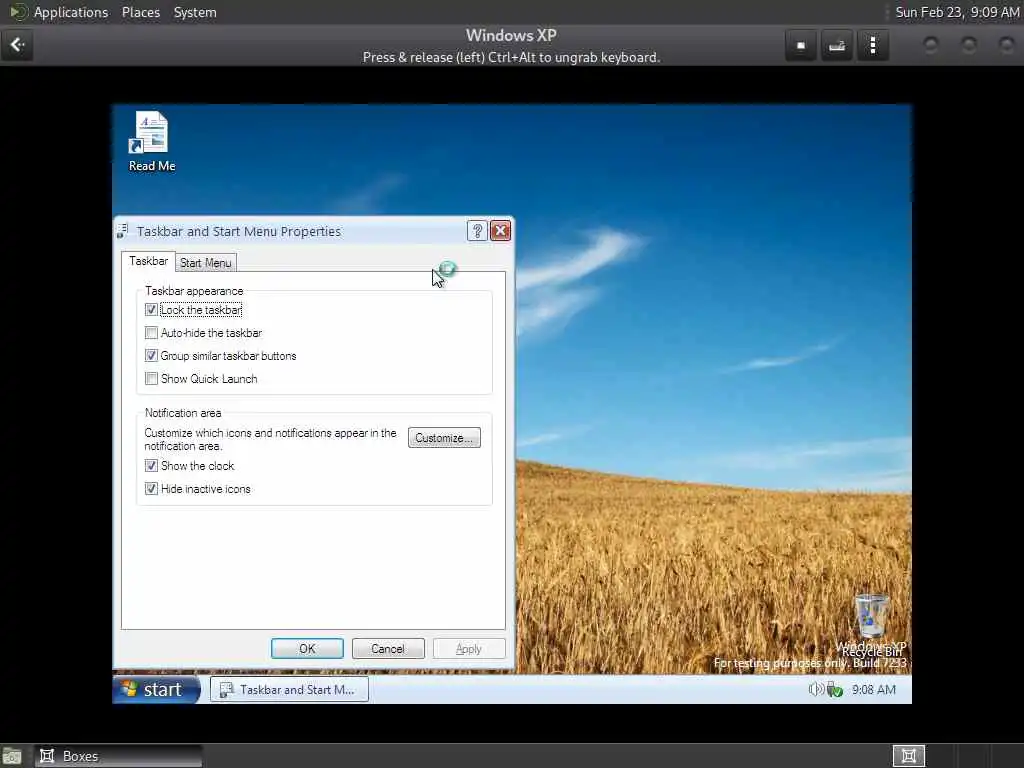Click the Boxes window button in bottom panel
This screenshot has height=768, width=1024.
point(118,756)
